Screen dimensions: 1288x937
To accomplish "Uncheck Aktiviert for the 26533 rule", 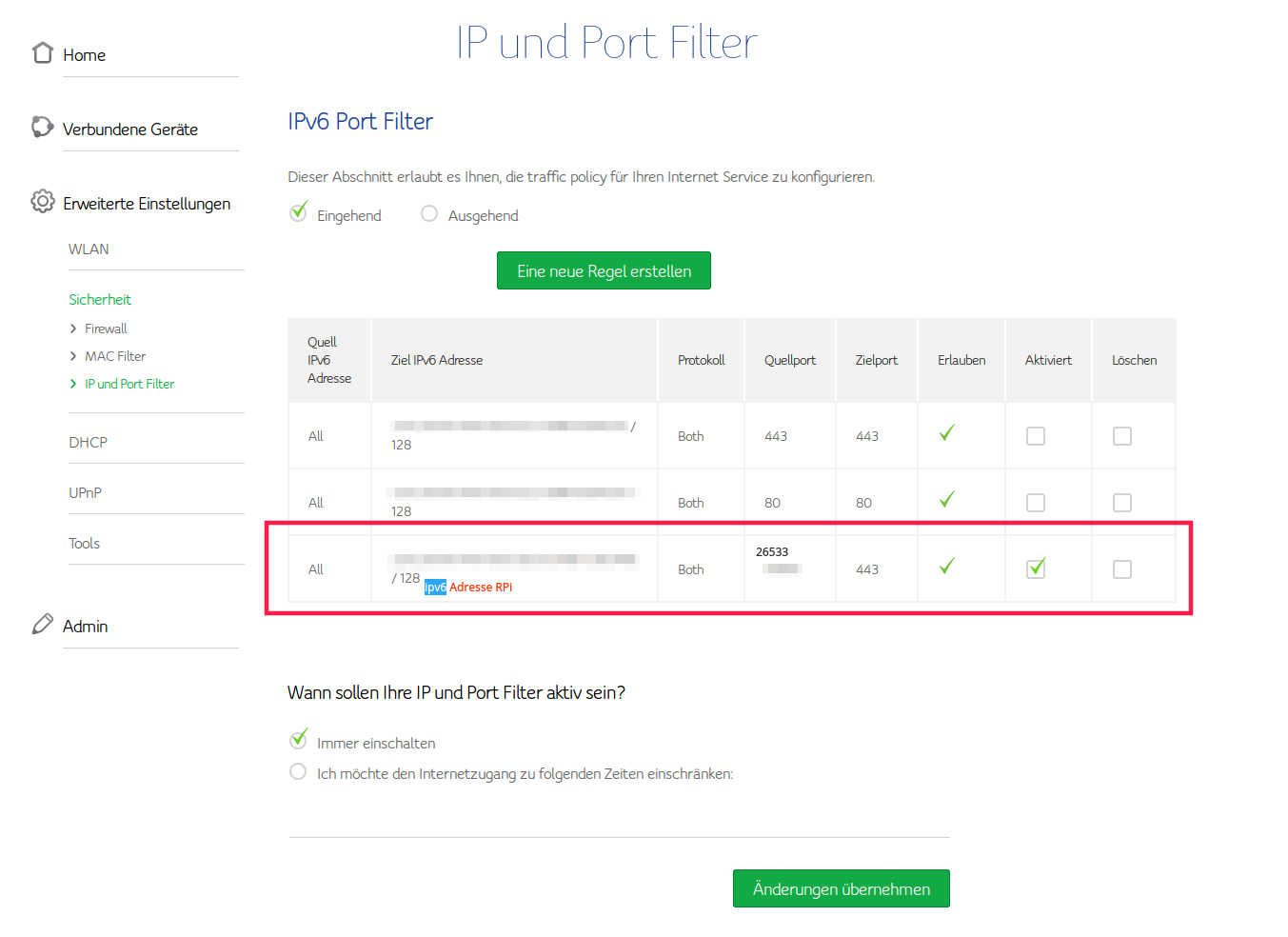I will pos(1036,568).
